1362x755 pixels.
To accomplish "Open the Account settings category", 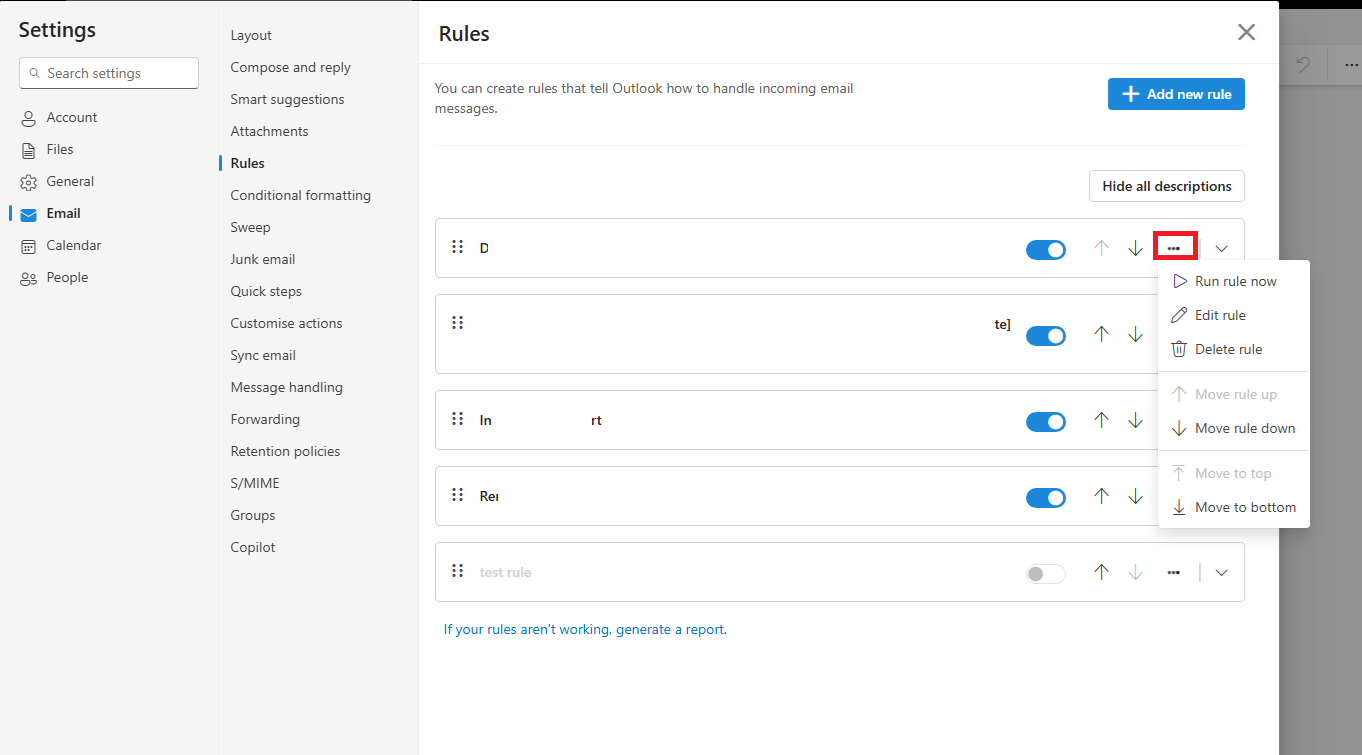I will pos(59,117).
